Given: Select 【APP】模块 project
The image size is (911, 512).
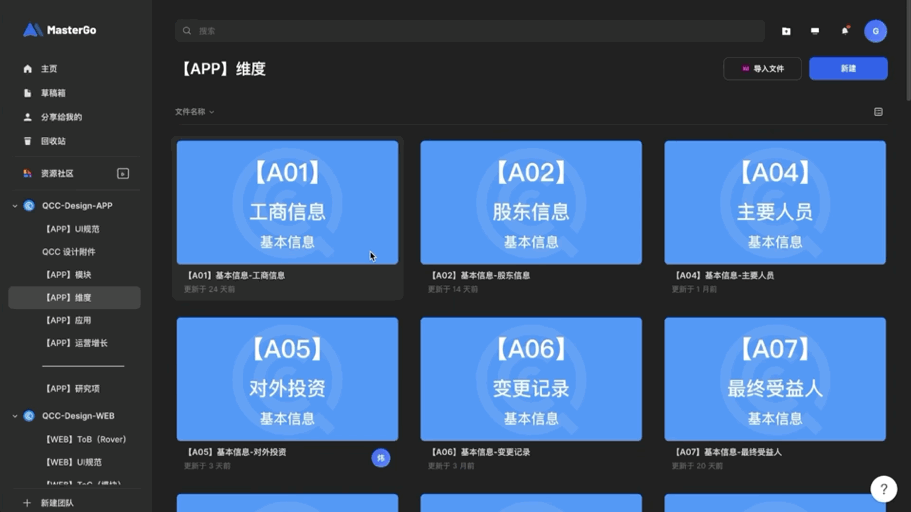Looking at the screenshot, I should pyautogui.click(x=67, y=275).
